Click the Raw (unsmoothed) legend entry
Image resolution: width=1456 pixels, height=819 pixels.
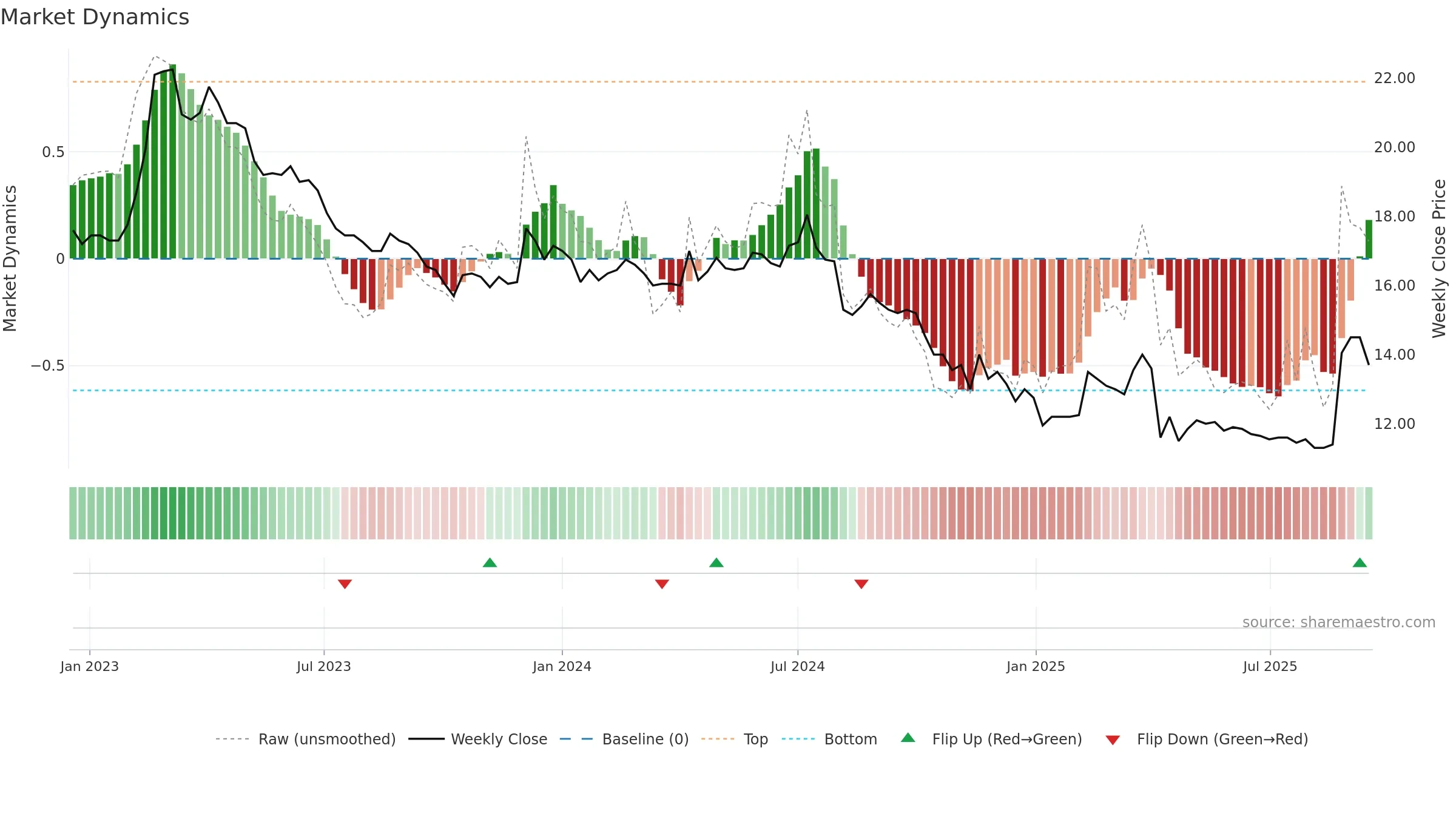[305, 739]
